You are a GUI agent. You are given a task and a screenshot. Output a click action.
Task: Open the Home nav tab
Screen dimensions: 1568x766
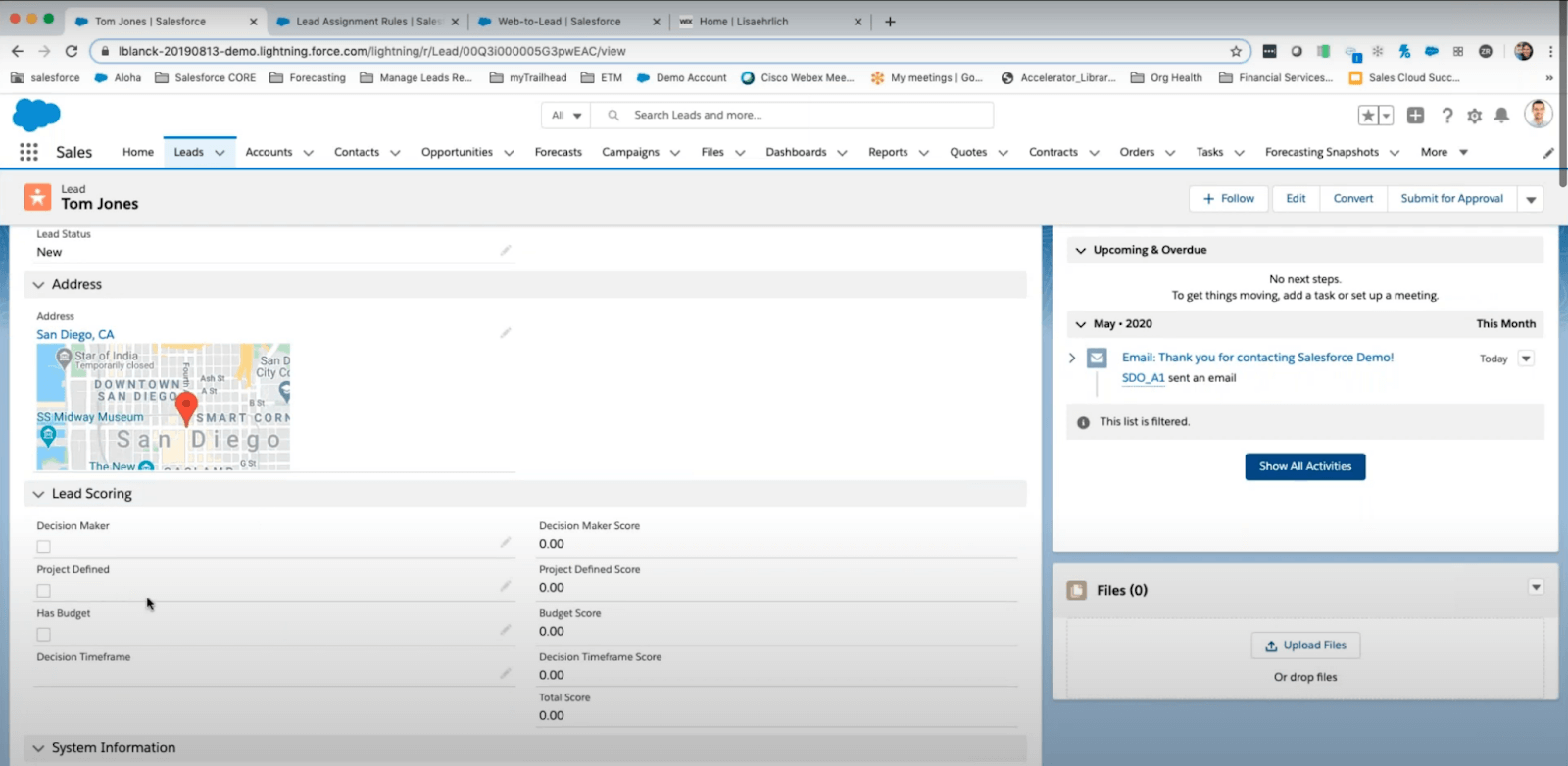coord(138,152)
